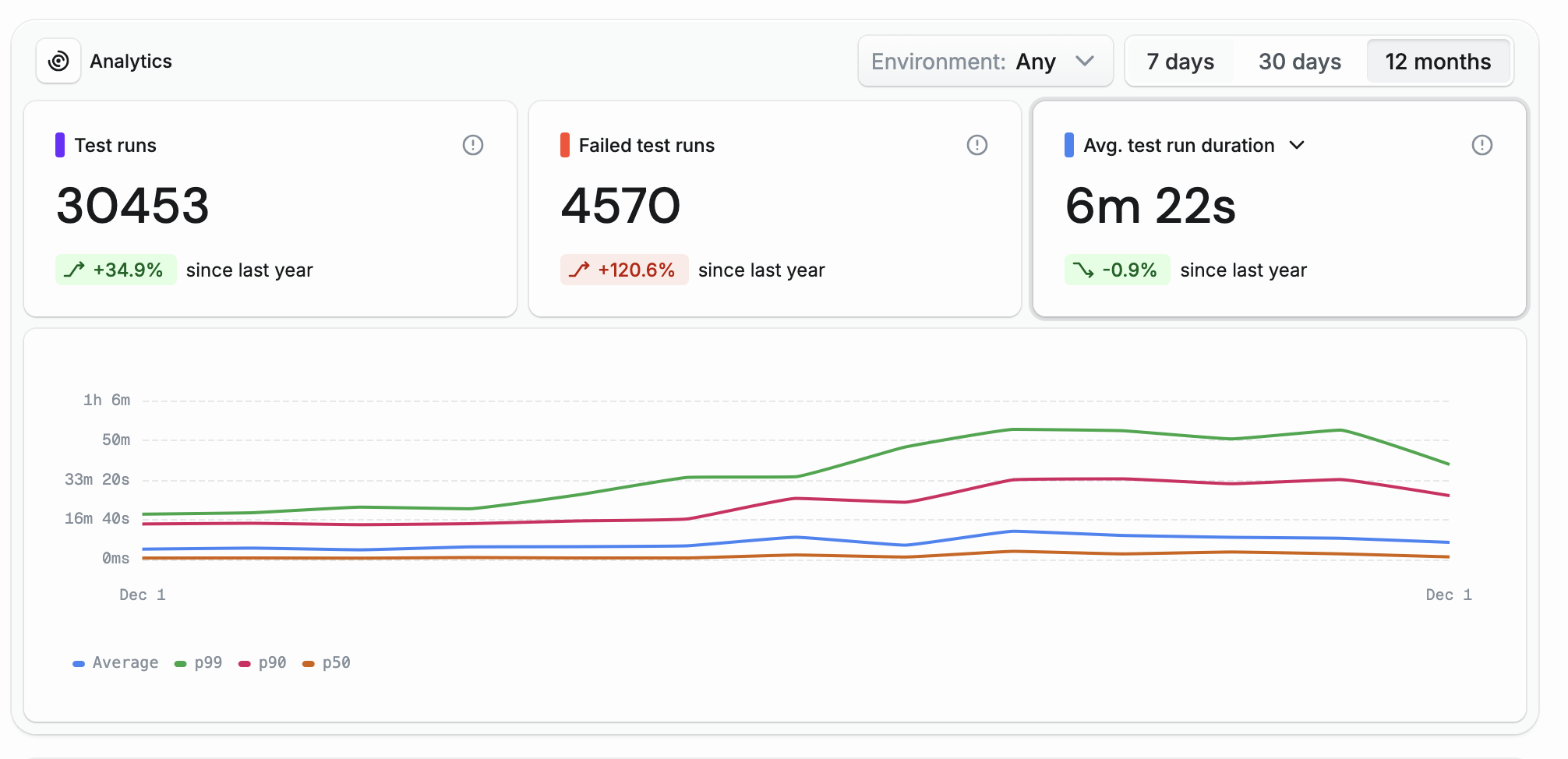Toggle the Average series in chart legend

point(115,663)
